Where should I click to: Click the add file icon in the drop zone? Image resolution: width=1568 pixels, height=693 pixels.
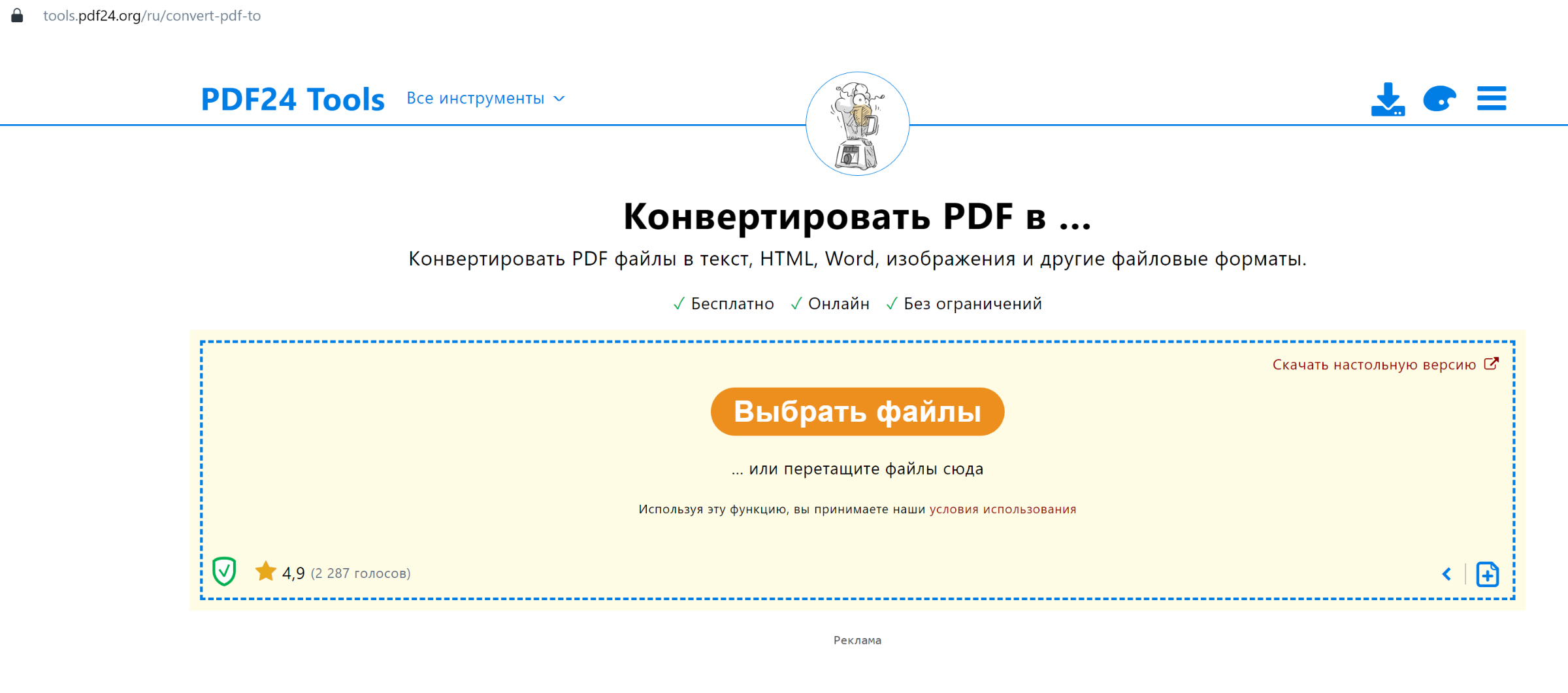1488,574
